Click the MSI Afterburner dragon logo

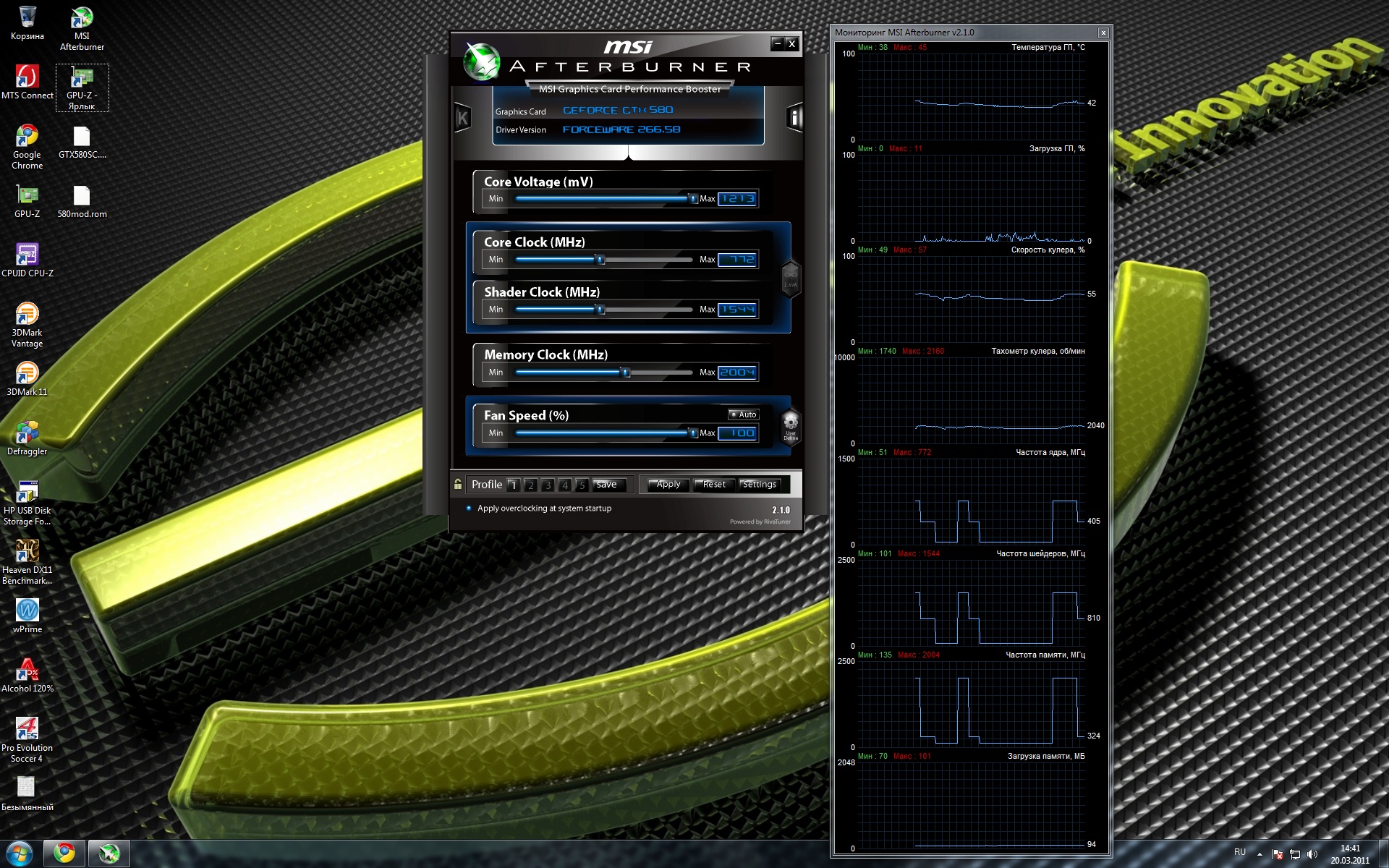click(482, 61)
